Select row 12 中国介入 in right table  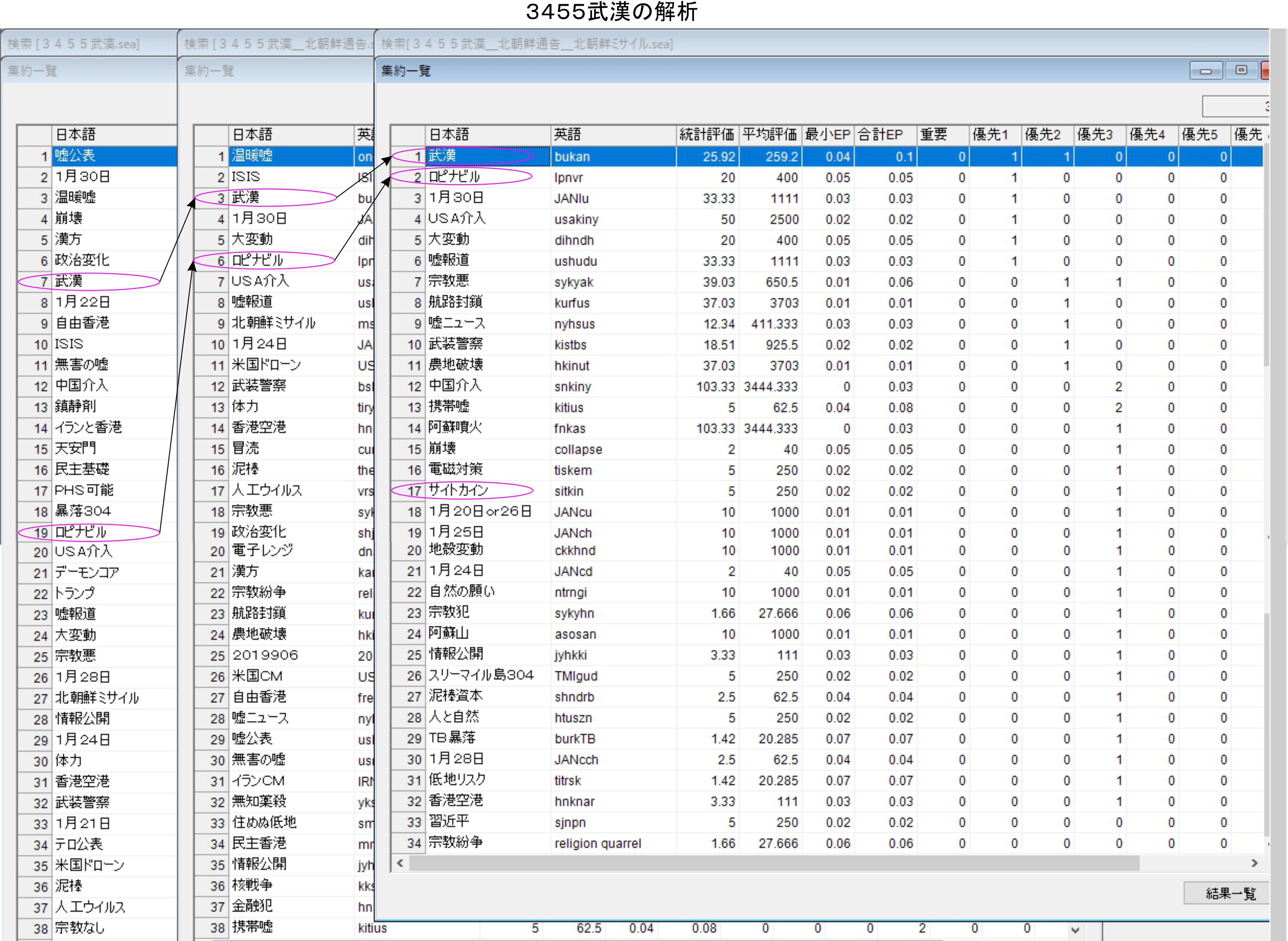(455, 386)
